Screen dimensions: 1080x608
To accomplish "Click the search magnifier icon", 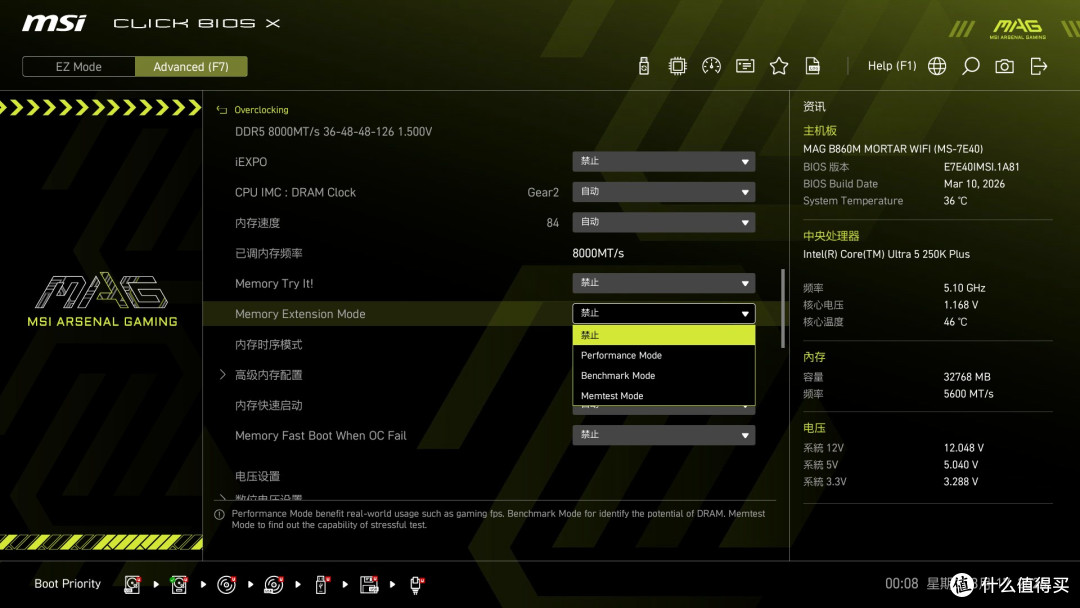I will (970, 66).
